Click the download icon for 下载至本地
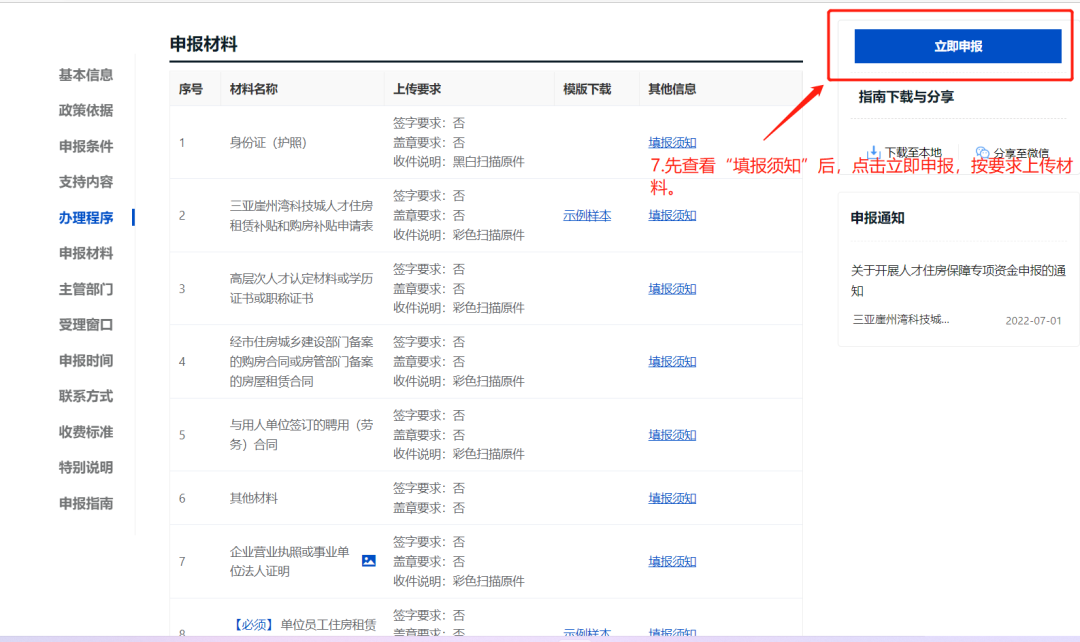Viewport: 1080px width, 642px height. 873,152
